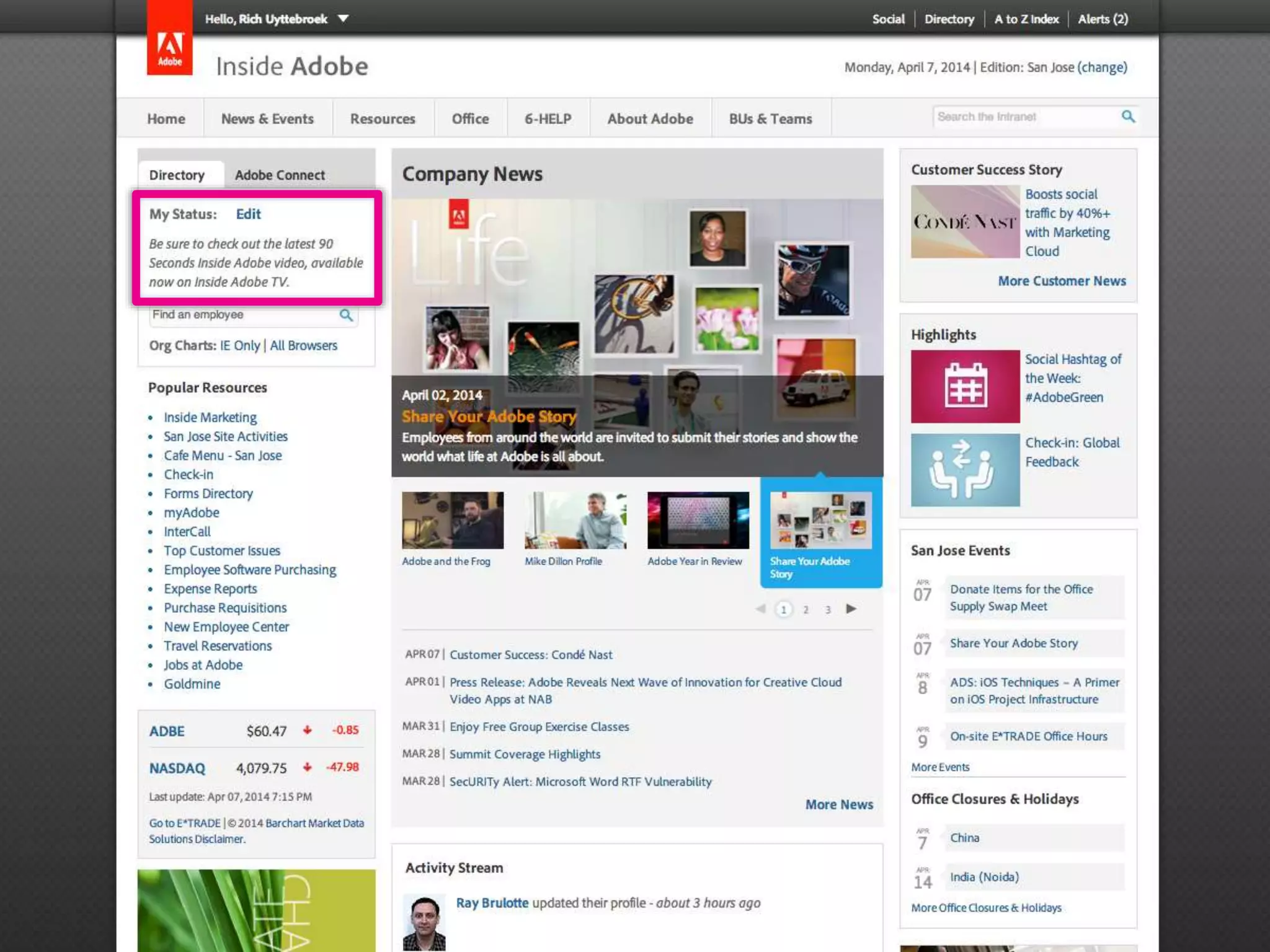Open Ray Brulotte's name link
The height and width of the screenshot is (952, 1270).
(492, 902)
